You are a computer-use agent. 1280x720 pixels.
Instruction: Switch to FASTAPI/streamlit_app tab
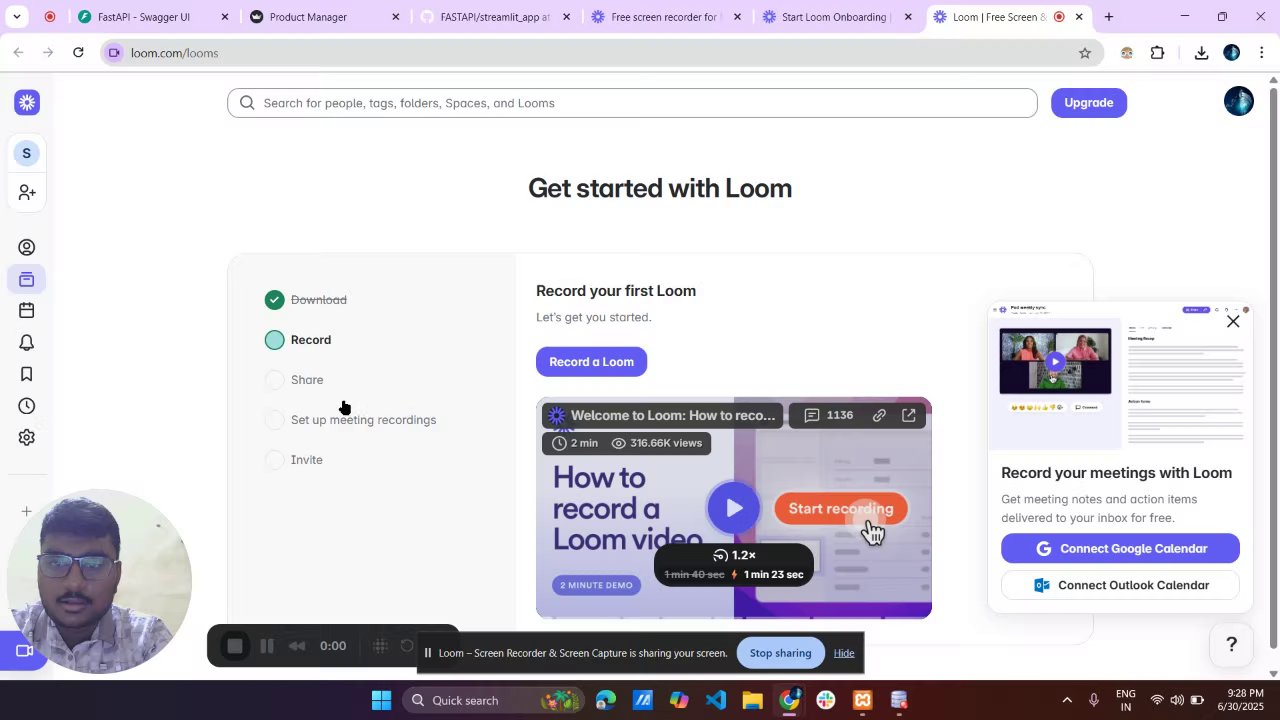pos(496,17)
